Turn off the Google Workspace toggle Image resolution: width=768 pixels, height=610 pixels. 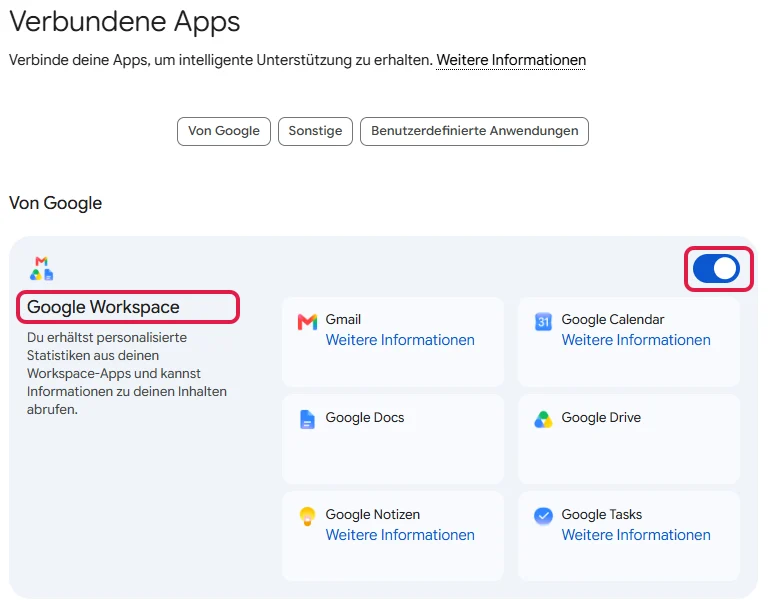(x=716, y=268)
